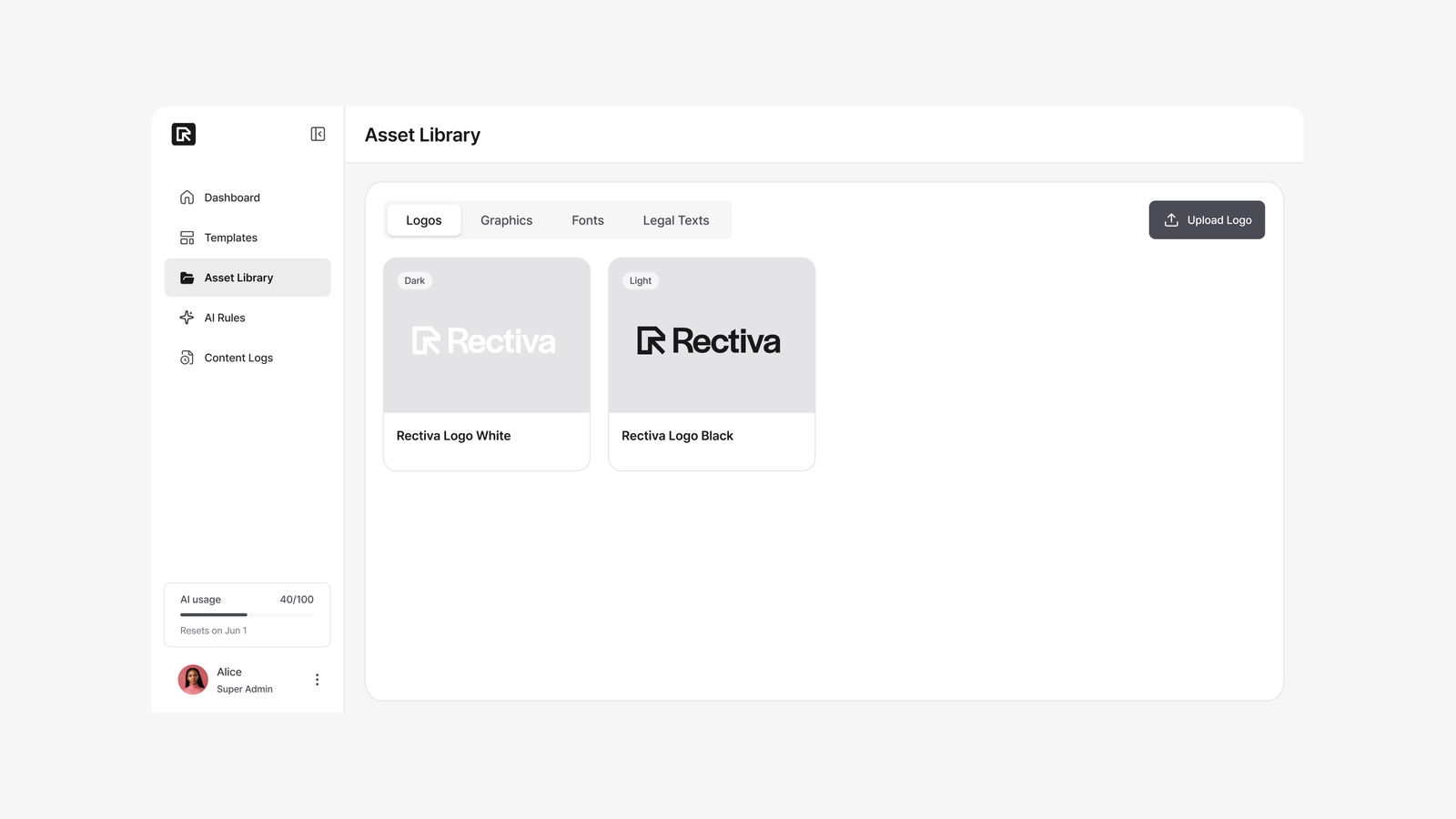Click the Dashboard home icon

click(x=187, y=197)
